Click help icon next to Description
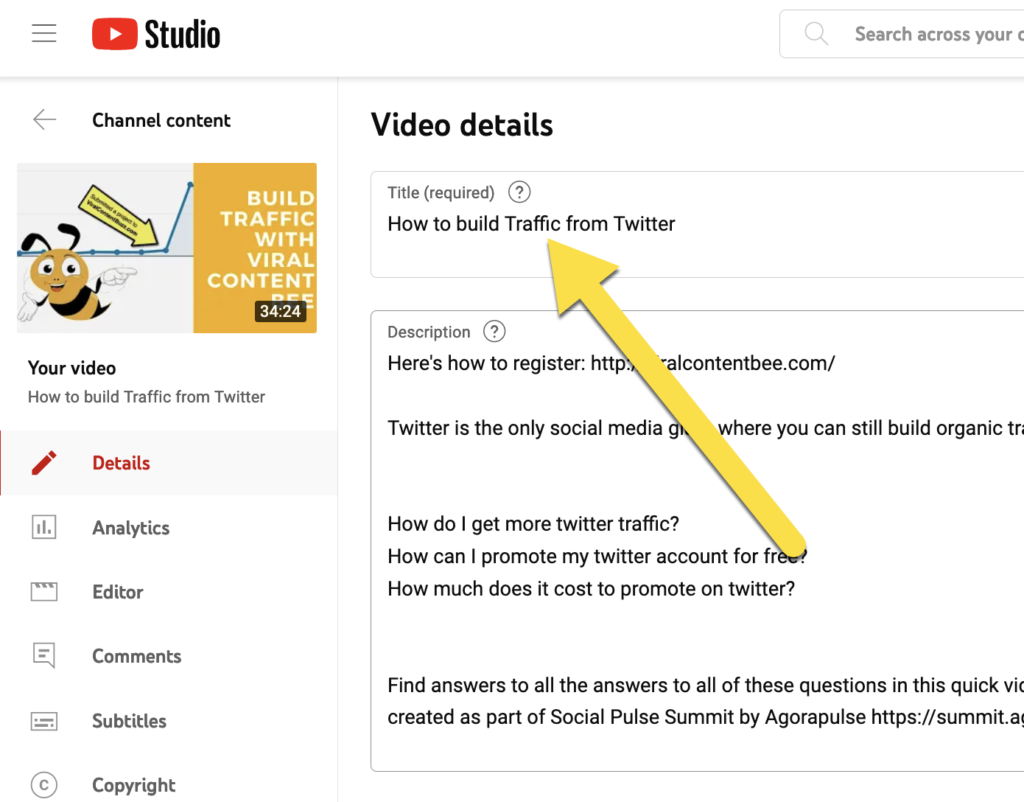This screenshot has width=1024, height=802. pyautogui.click(x=494, y=332)
